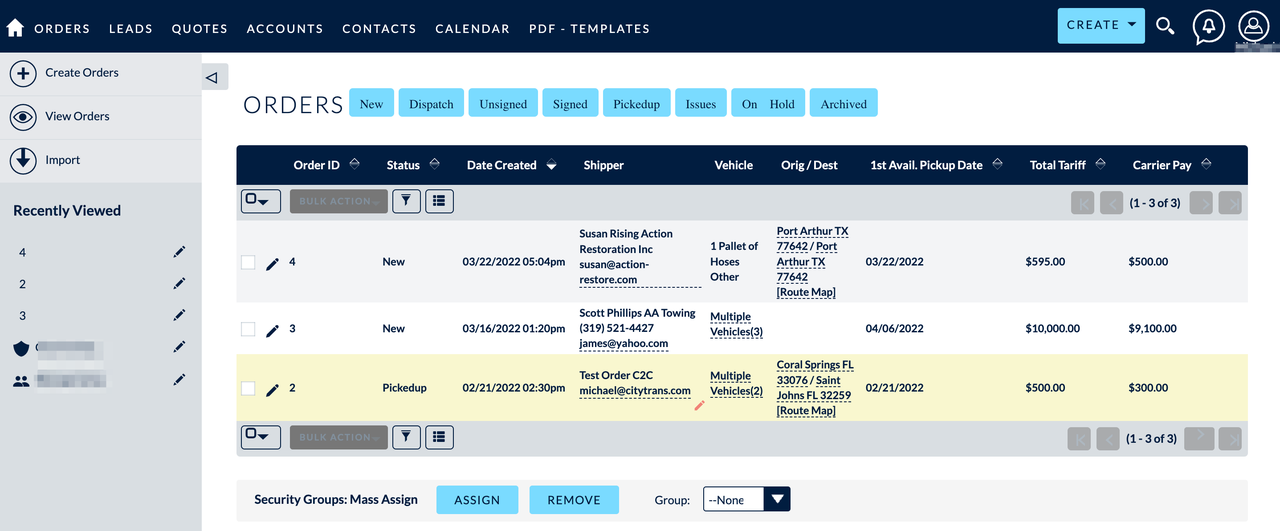Show Archived orders
Viewport: 1280px width, 531px height.
(844, 103)
